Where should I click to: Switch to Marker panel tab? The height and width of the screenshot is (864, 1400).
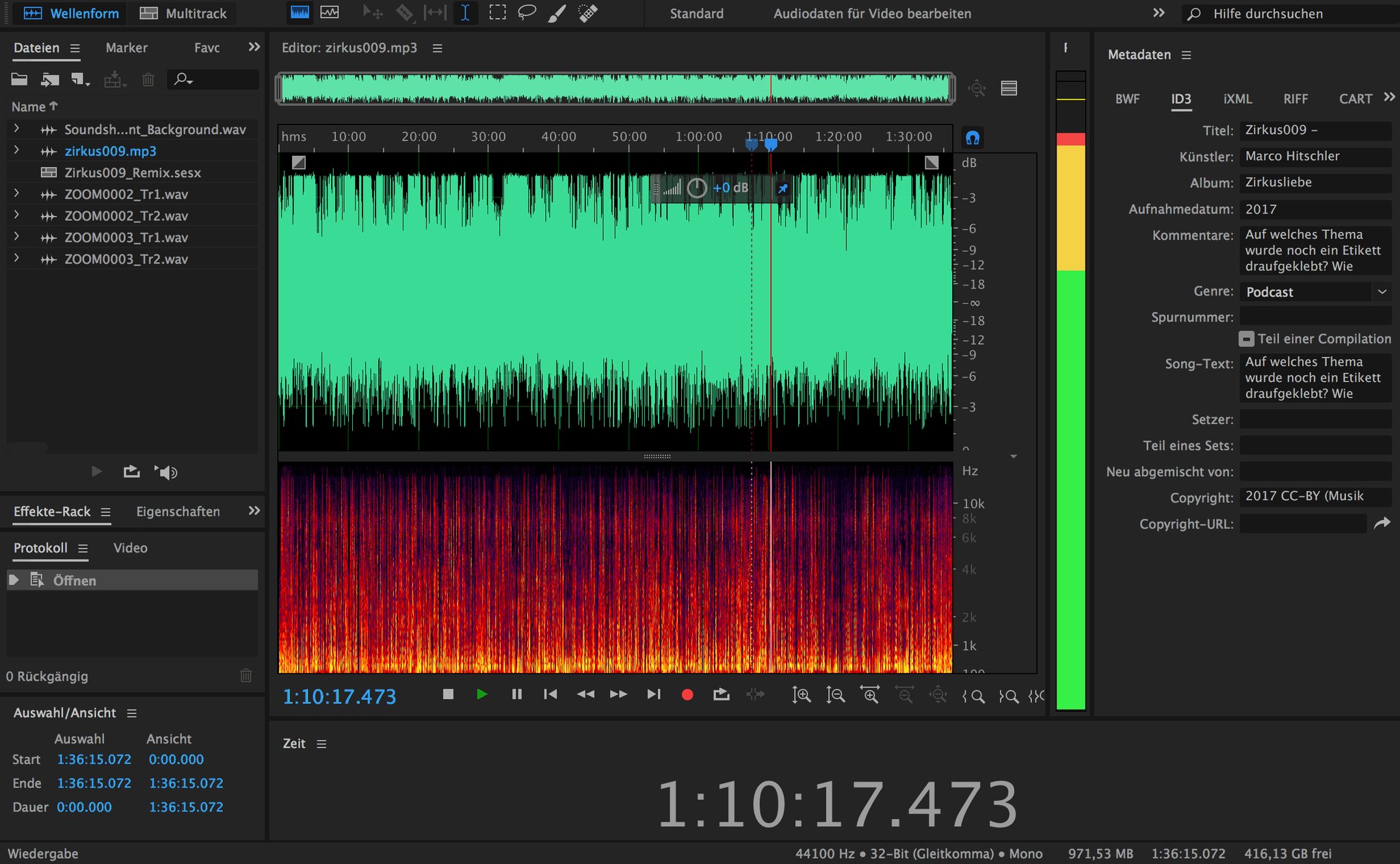point(127,48)
